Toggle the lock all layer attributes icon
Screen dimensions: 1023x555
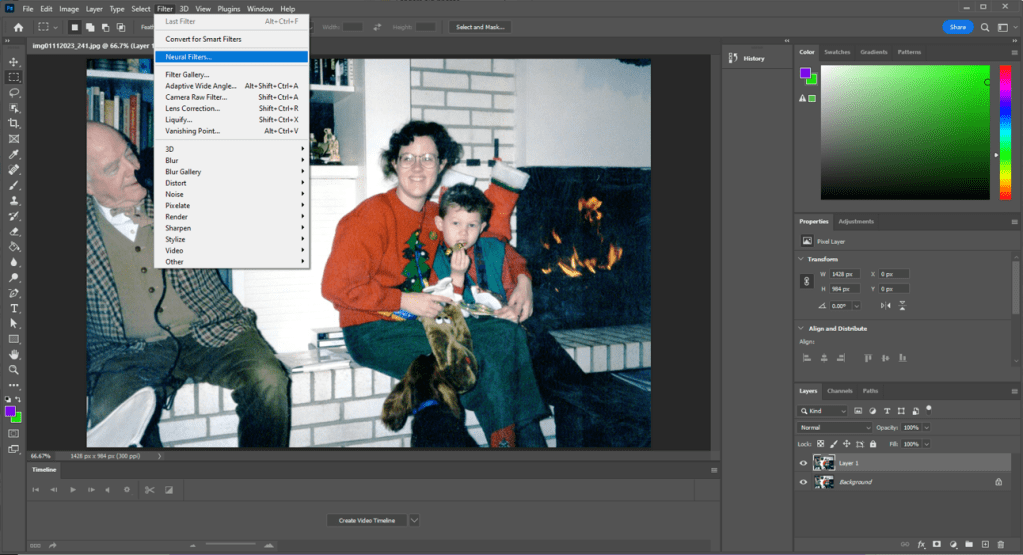pyautogui.click(x=873, y=443)
